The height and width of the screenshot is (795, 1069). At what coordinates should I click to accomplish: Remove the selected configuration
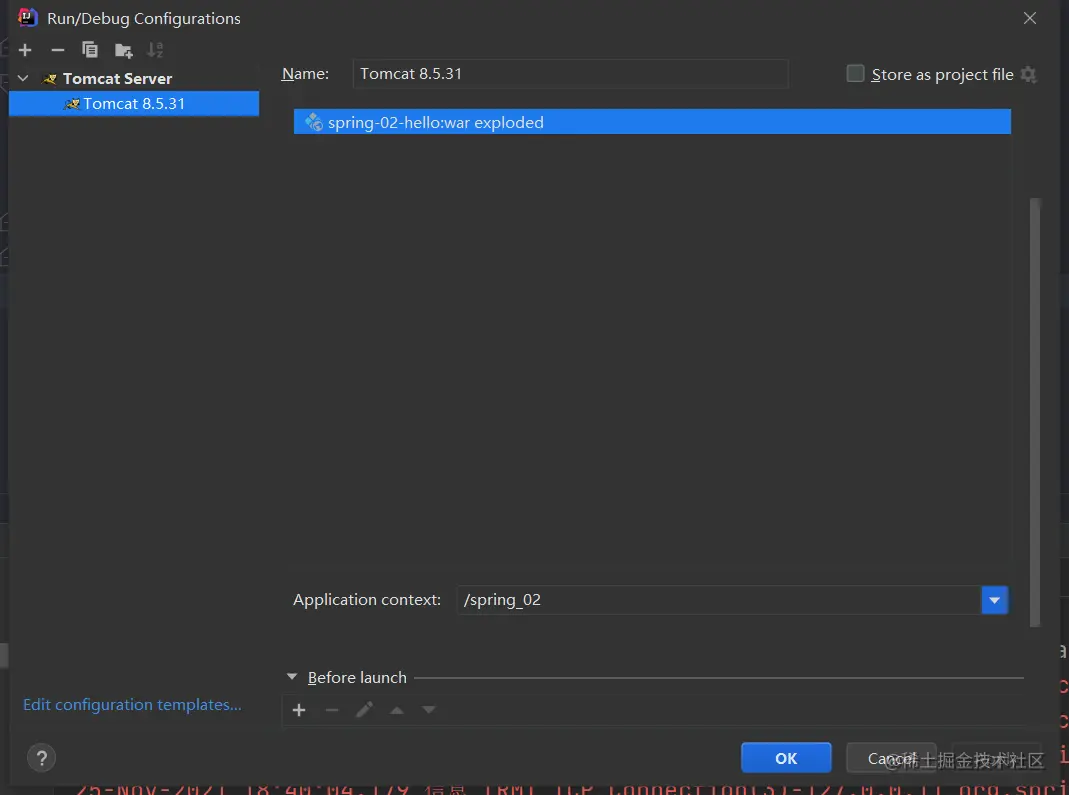point(58,50)
